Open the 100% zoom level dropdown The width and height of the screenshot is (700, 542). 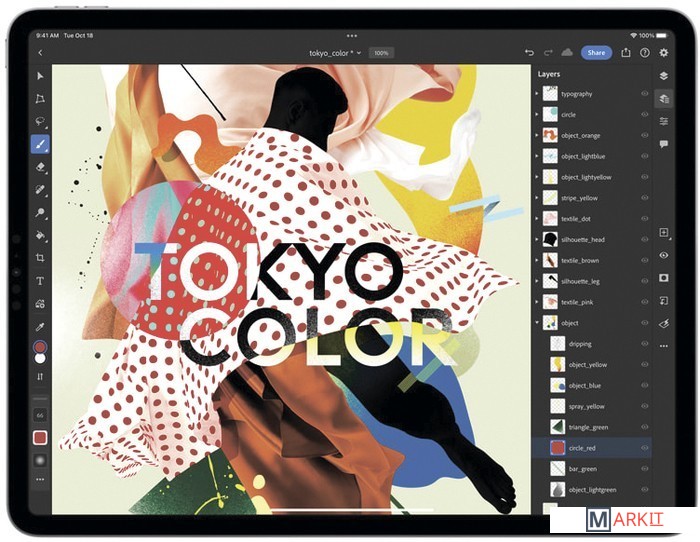(x=381, y=52)
